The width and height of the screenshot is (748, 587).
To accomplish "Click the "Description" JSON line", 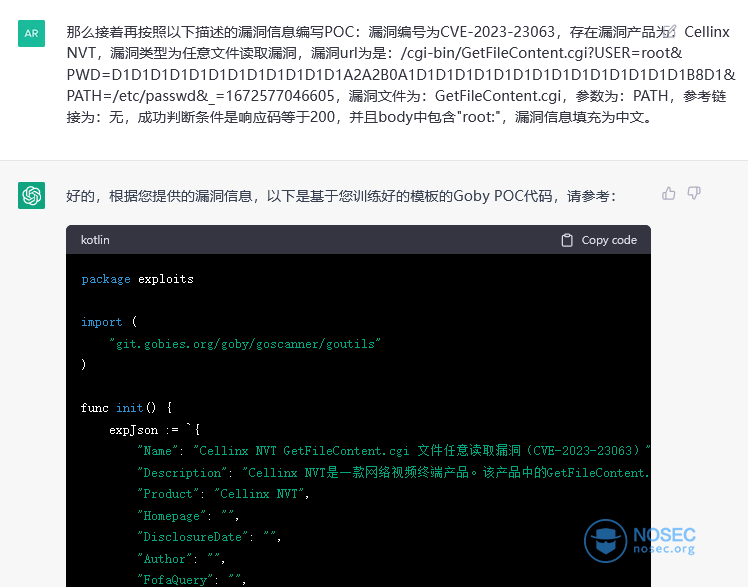I will 394,473.
